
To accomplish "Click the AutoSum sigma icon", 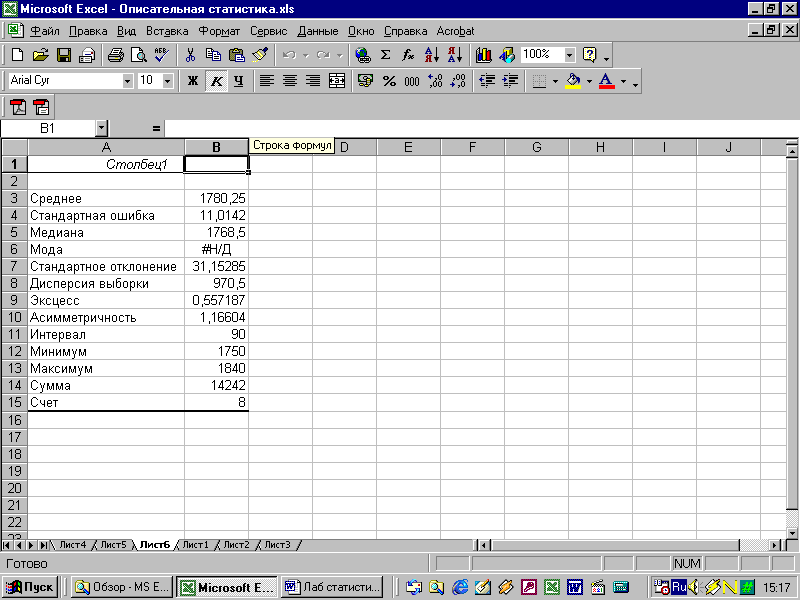I will (385, 55).
